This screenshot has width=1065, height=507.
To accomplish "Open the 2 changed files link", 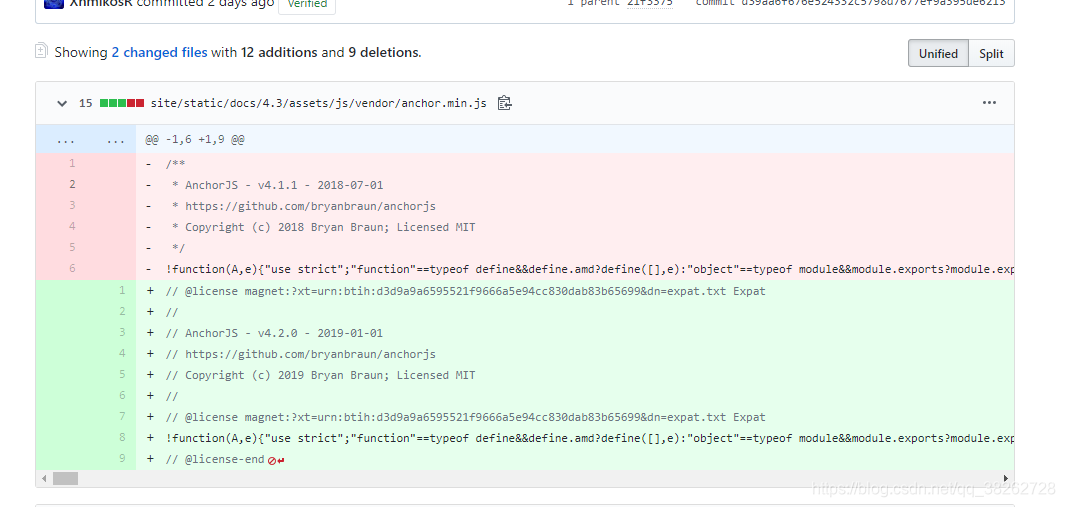I will tap(160, 52).
